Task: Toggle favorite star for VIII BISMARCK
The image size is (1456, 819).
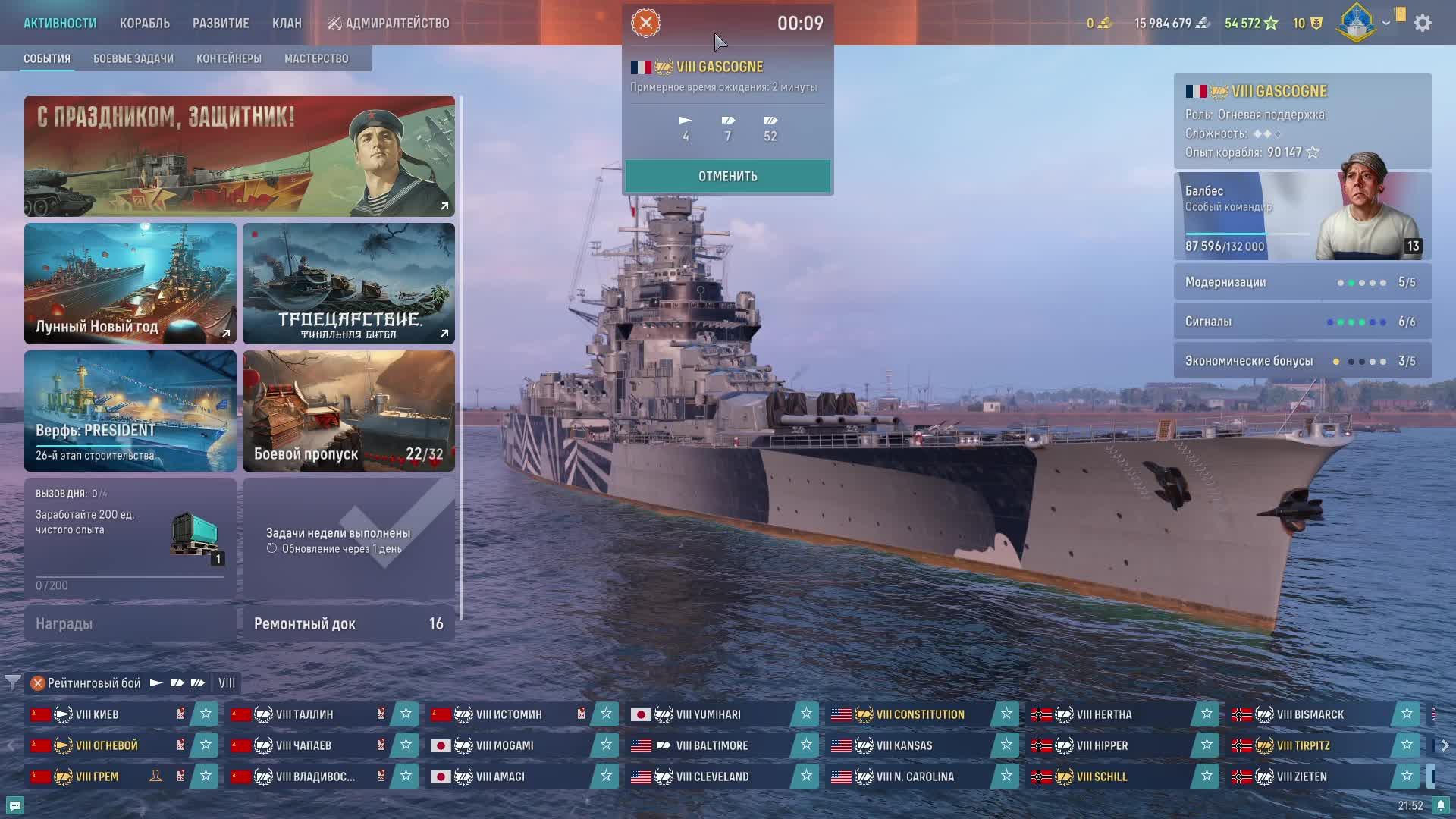Action: (x=1407, y=714)
